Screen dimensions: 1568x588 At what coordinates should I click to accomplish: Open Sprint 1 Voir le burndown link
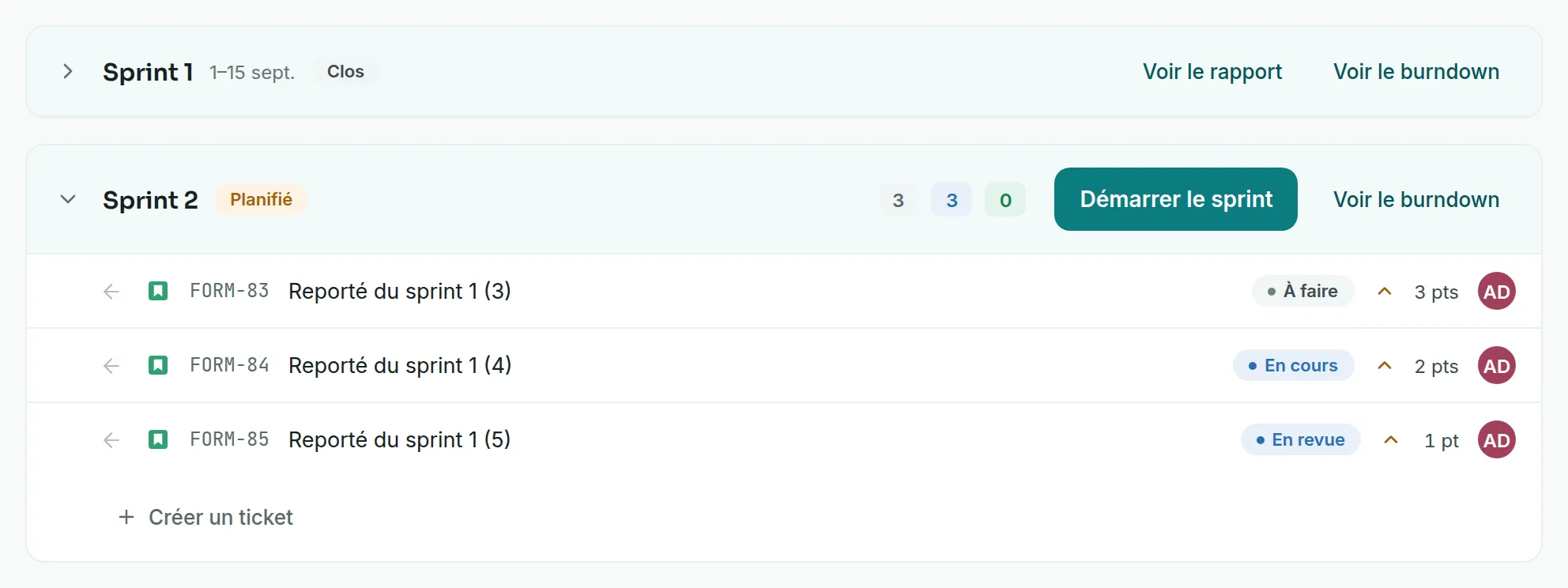pos(1416,72)
